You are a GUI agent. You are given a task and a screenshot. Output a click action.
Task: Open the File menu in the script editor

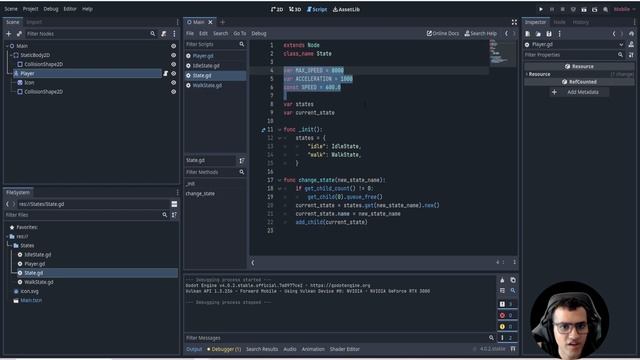[x=190, y=33]
